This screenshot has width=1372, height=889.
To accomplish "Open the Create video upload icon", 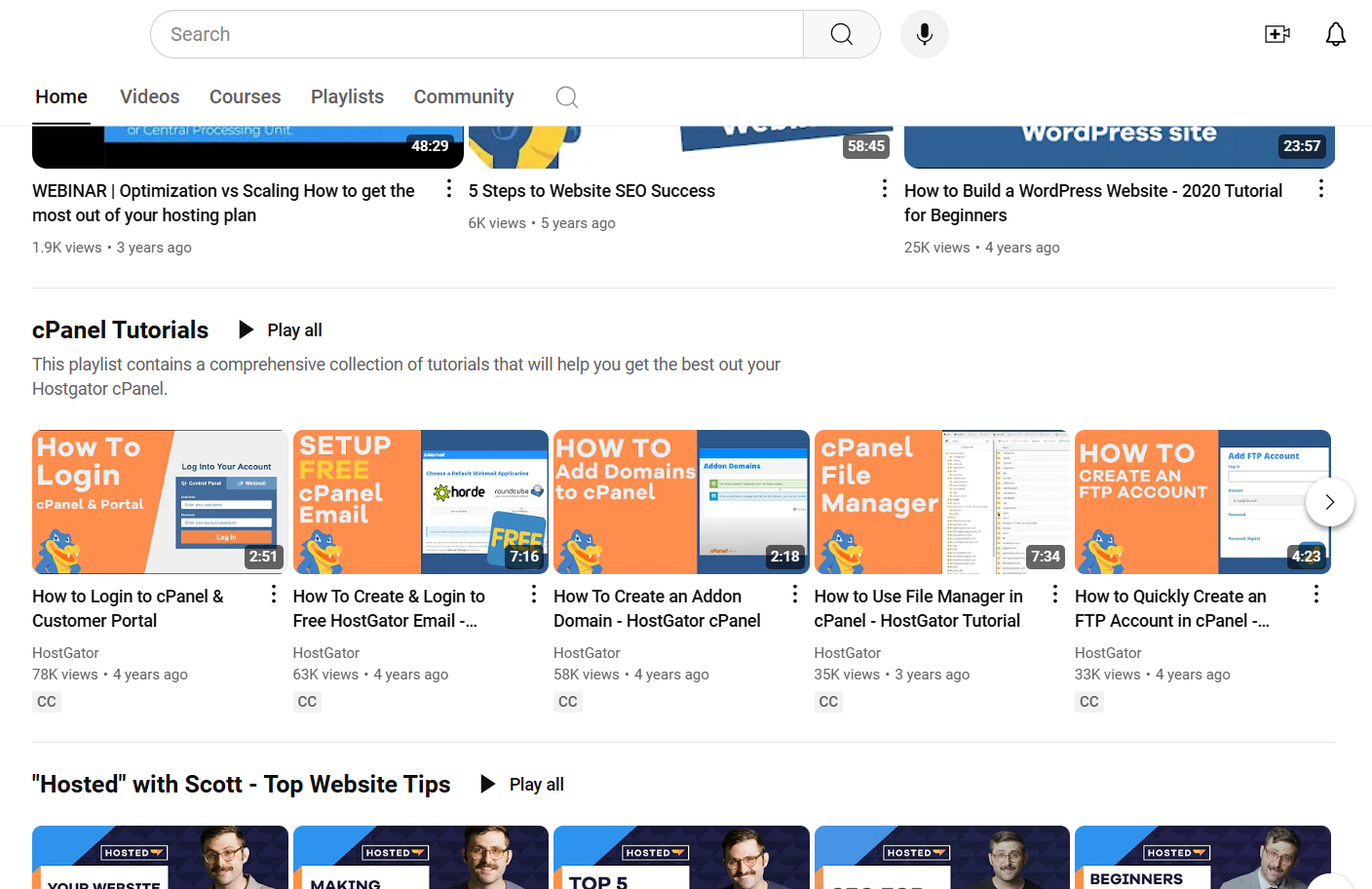I will tap(1277, 33).
